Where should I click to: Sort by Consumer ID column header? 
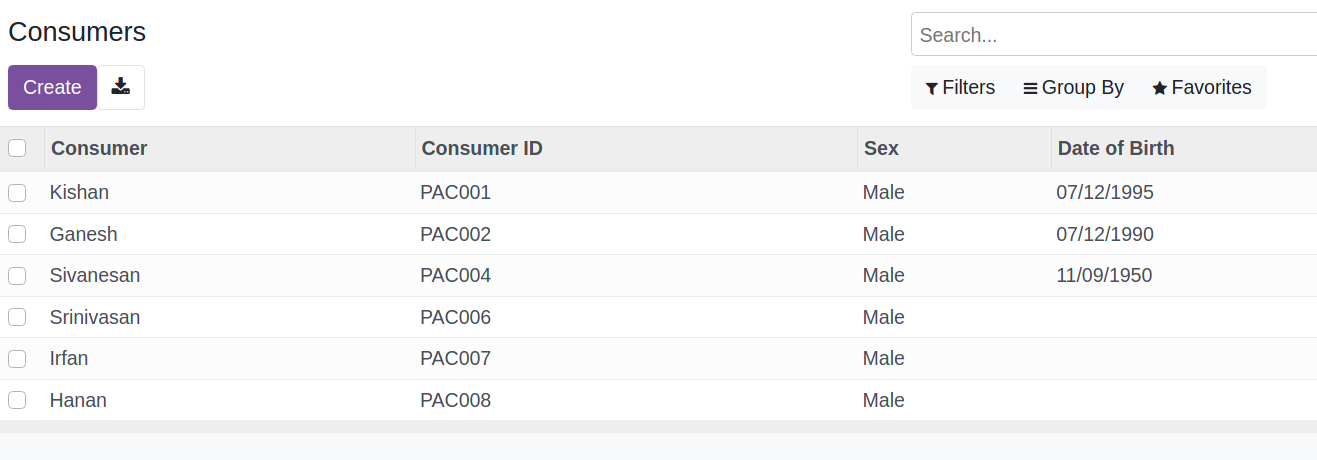pyautogui.click(x=482, y=148)
